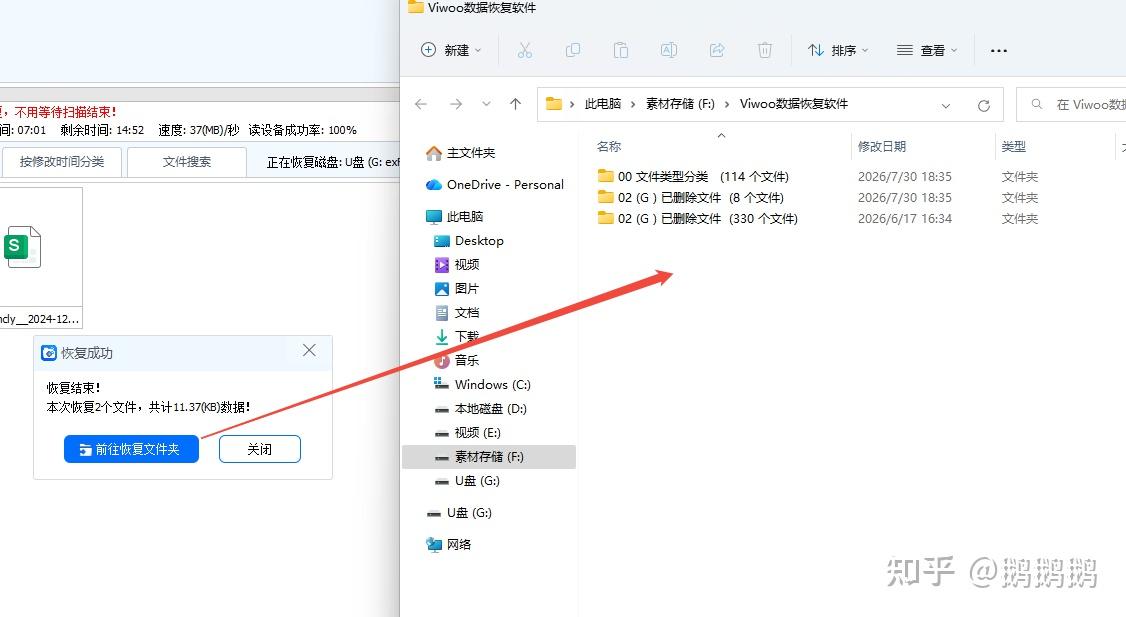Screen dimensions: 1126x617
Task: Click the Delete trash icon in Explorer toolbar
Action: pos(765,50)
